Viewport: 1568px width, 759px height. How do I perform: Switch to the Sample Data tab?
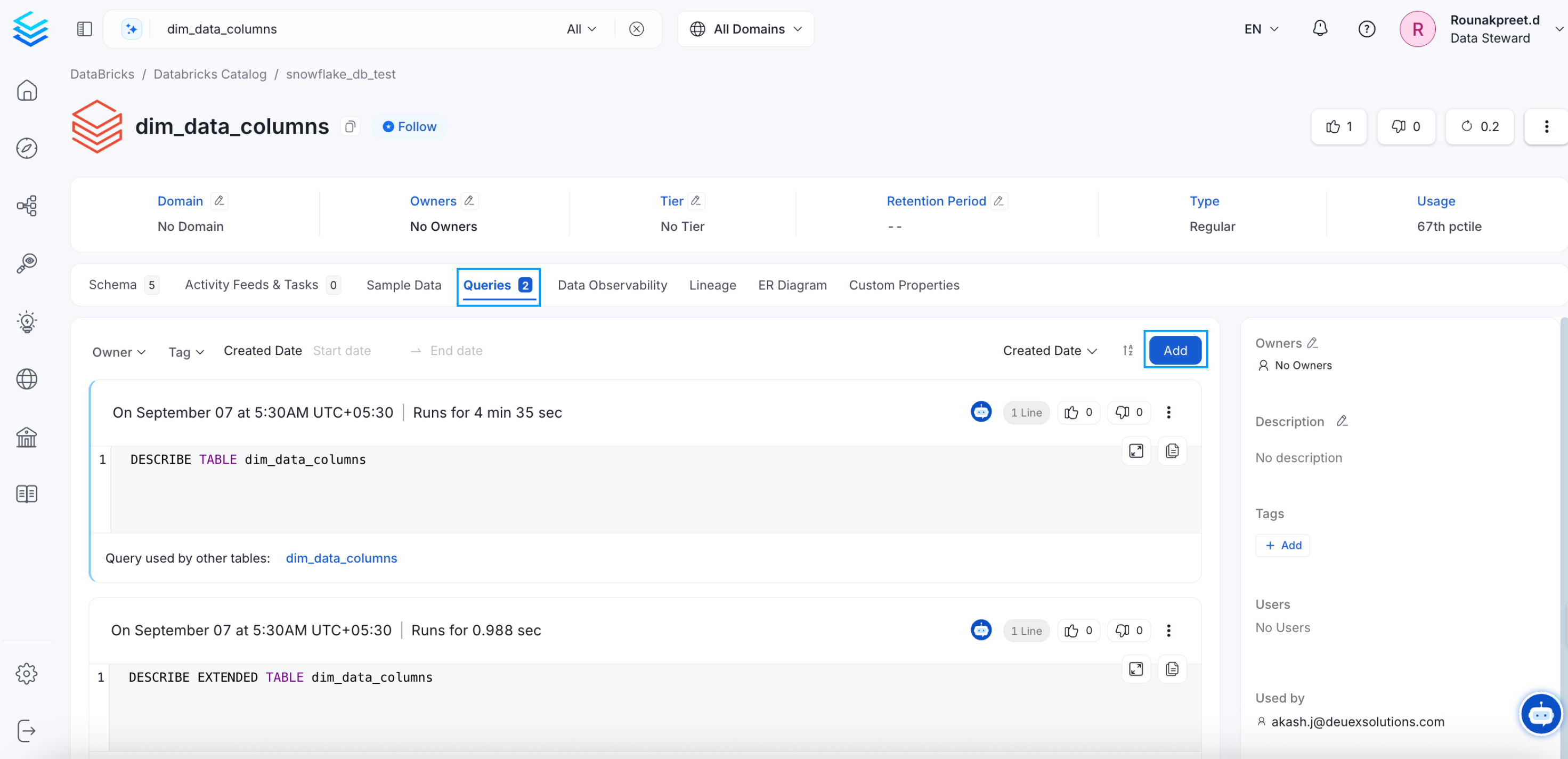403,285
